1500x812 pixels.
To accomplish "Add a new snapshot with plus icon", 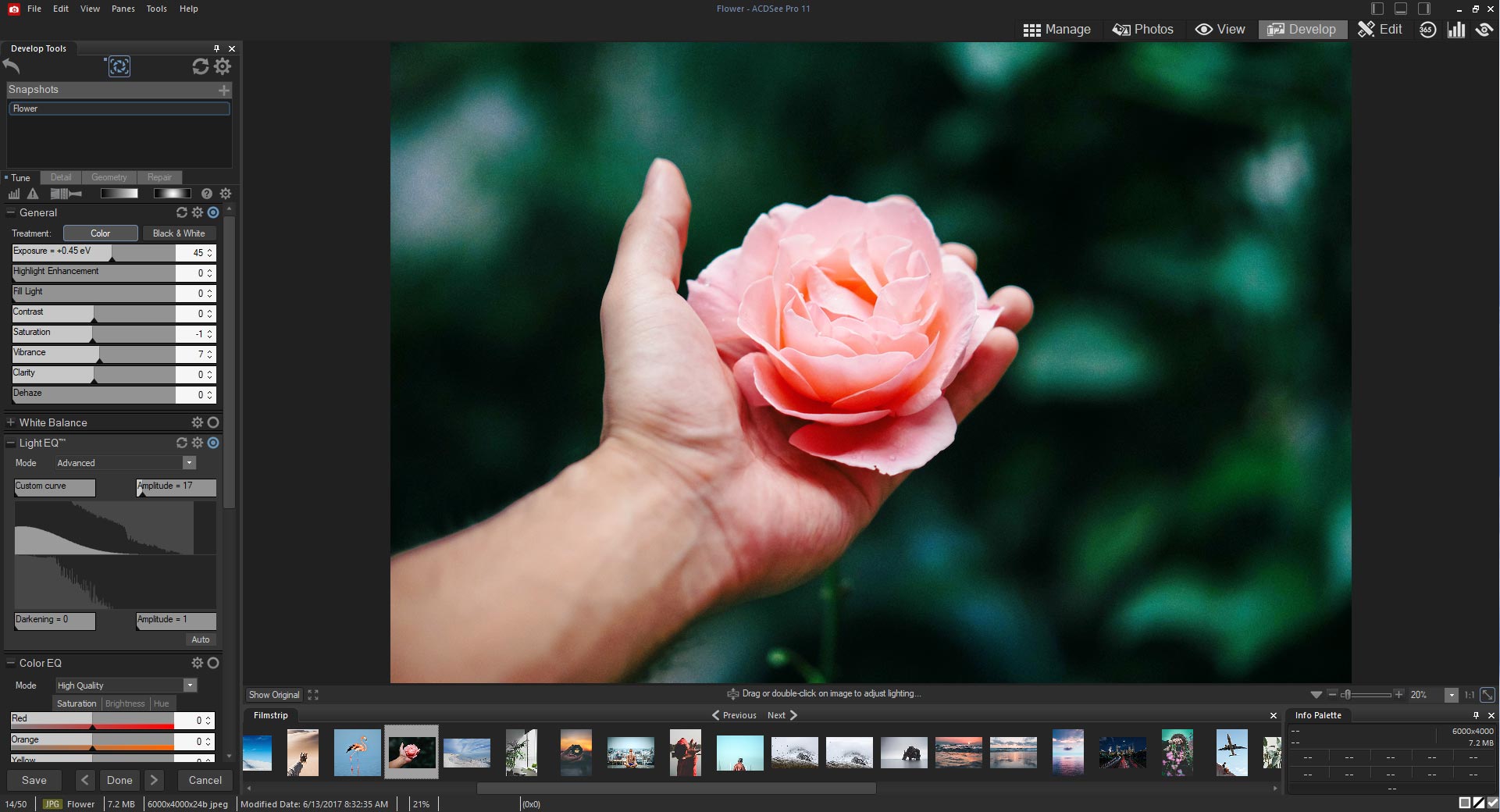I will (x=224, y=90).
